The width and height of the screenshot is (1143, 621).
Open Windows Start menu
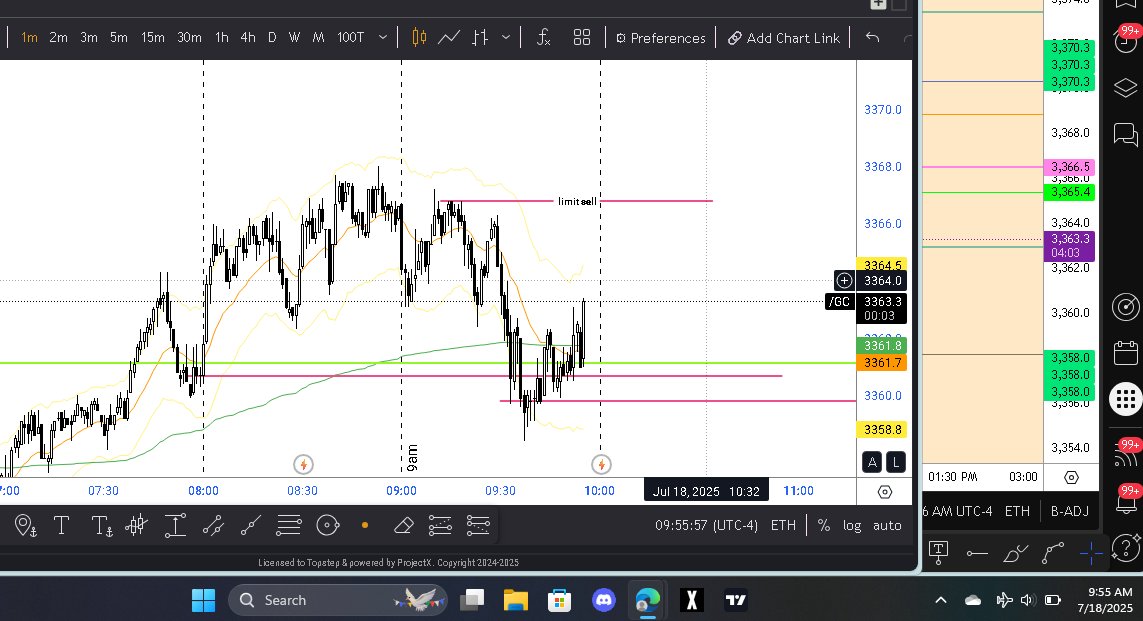click(x=203, y=601)
